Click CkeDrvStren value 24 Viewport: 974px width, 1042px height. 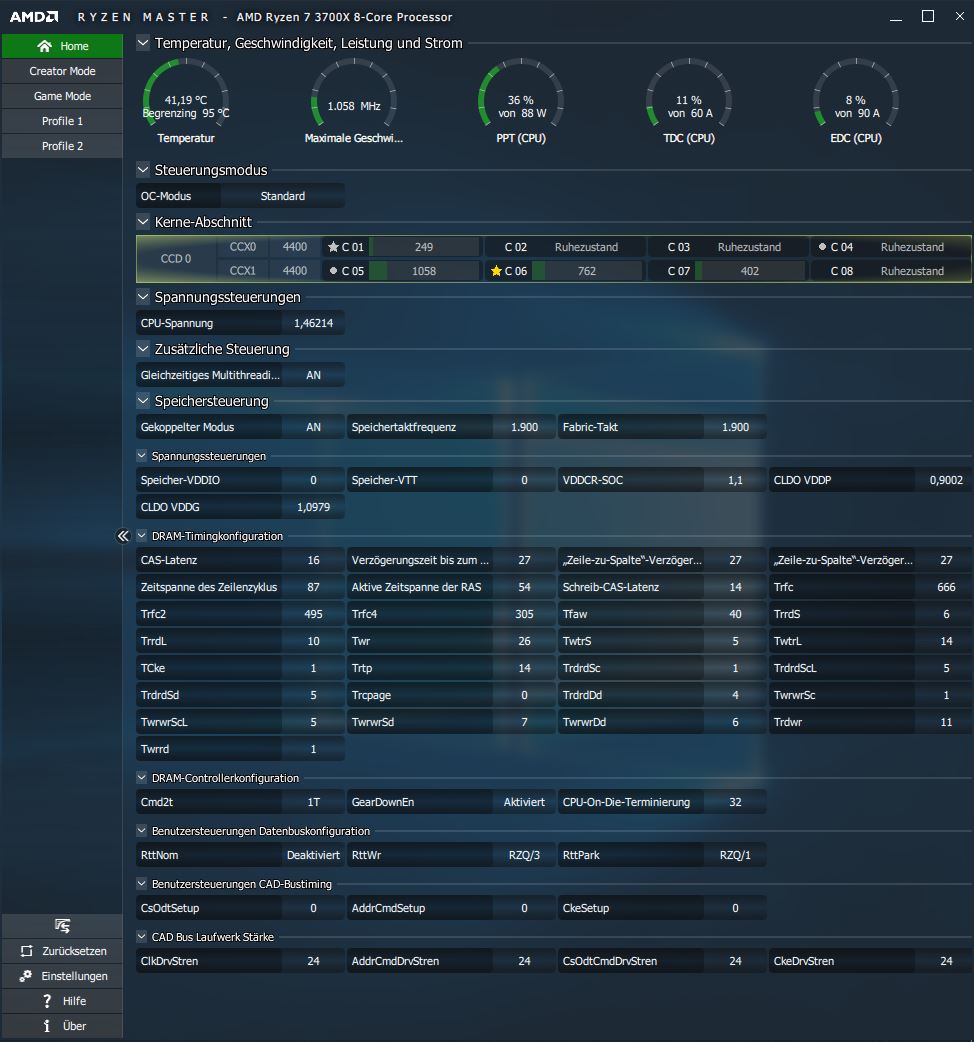tap(945, 961)
